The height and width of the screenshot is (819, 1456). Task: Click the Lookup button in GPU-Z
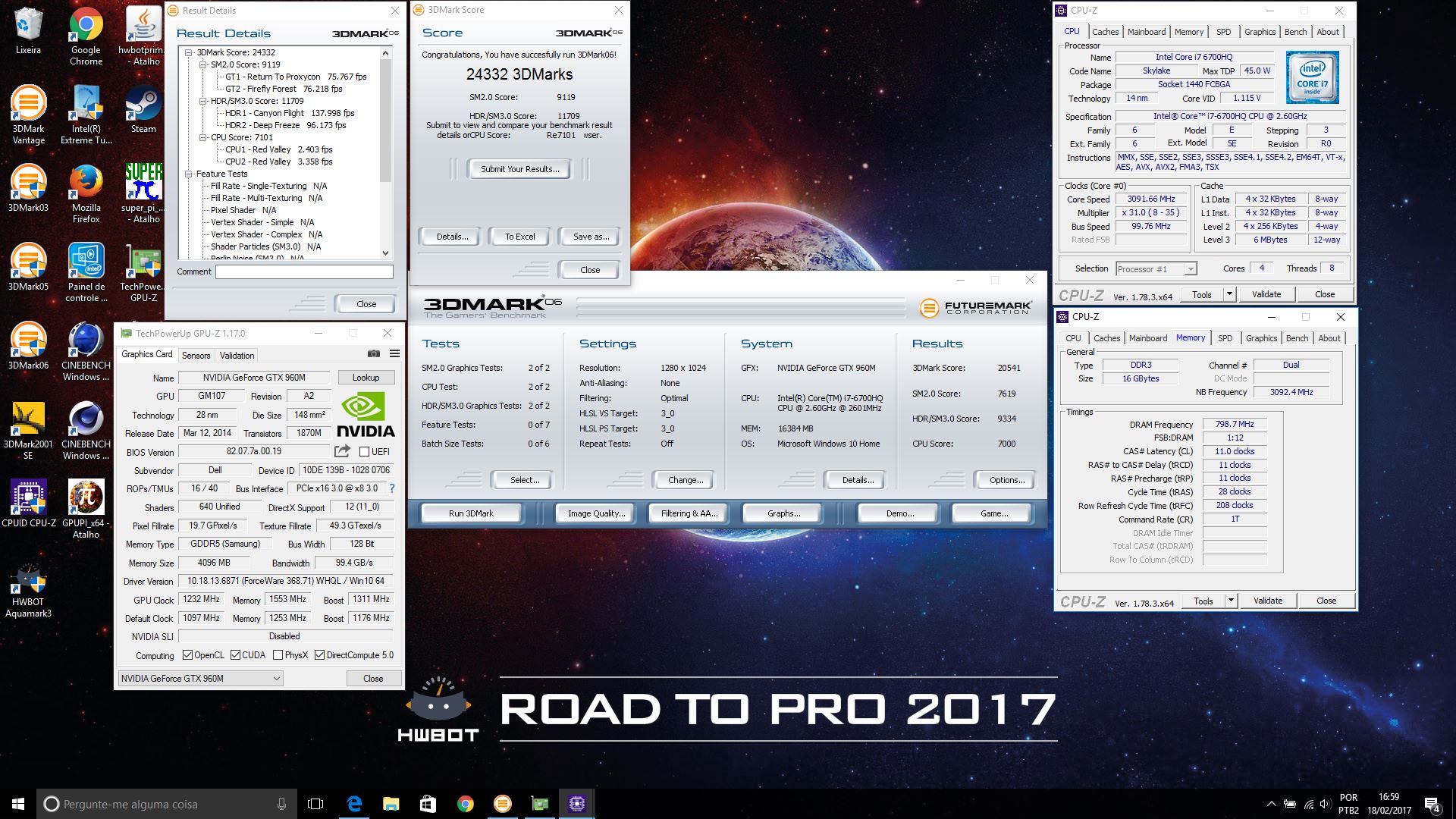[x=366, y=378]
